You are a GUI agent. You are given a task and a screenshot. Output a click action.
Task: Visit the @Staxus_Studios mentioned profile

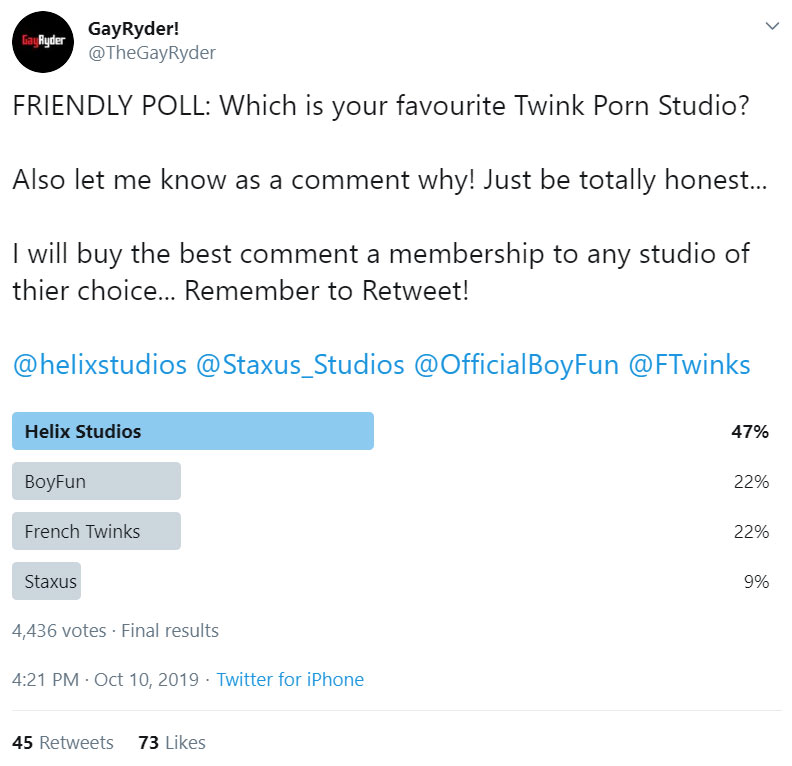(300, 365)
